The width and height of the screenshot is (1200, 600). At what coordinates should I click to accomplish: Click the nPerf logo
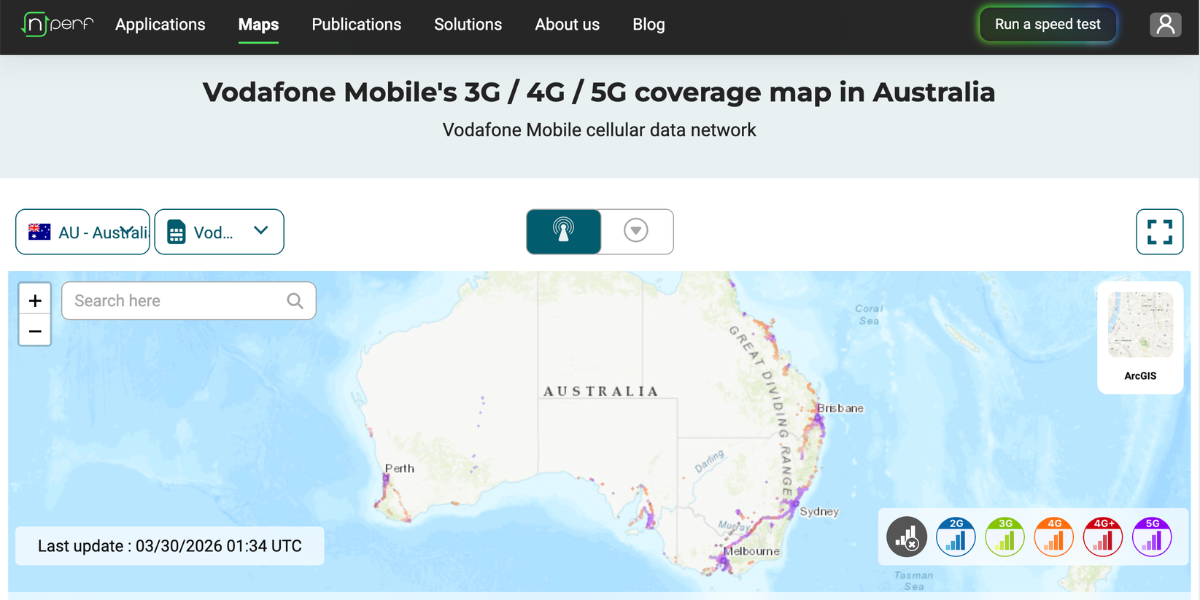pos(57,24)
